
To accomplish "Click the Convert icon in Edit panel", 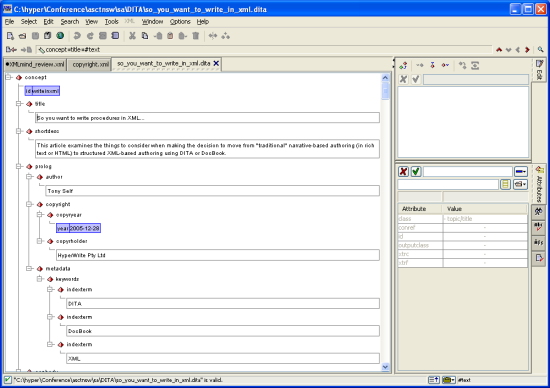I will [x=462, y=65].
